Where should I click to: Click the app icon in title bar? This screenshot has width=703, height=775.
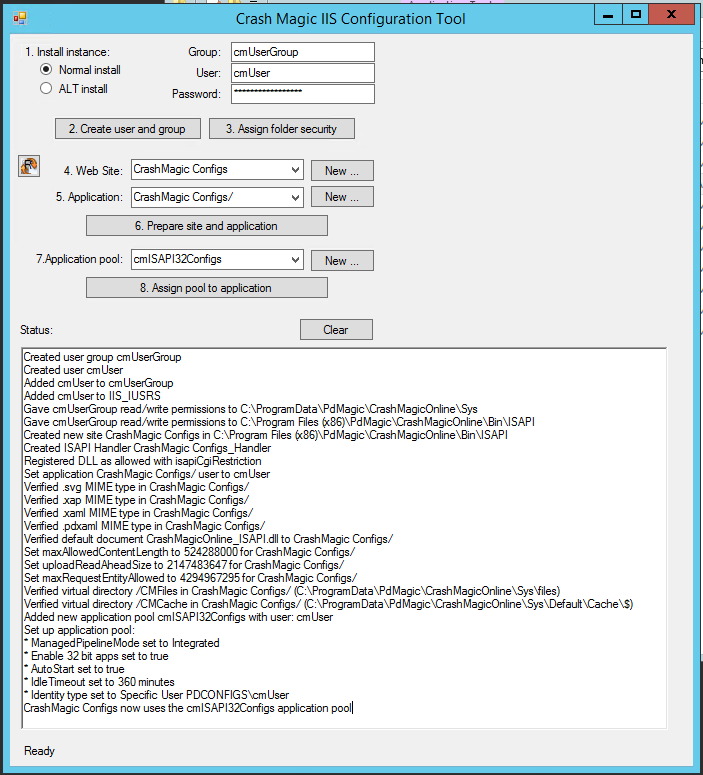click(20, 19)
